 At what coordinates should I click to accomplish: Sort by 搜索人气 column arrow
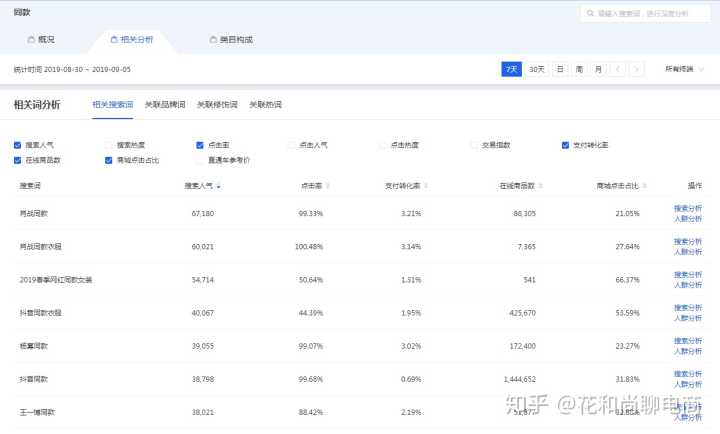218,186
